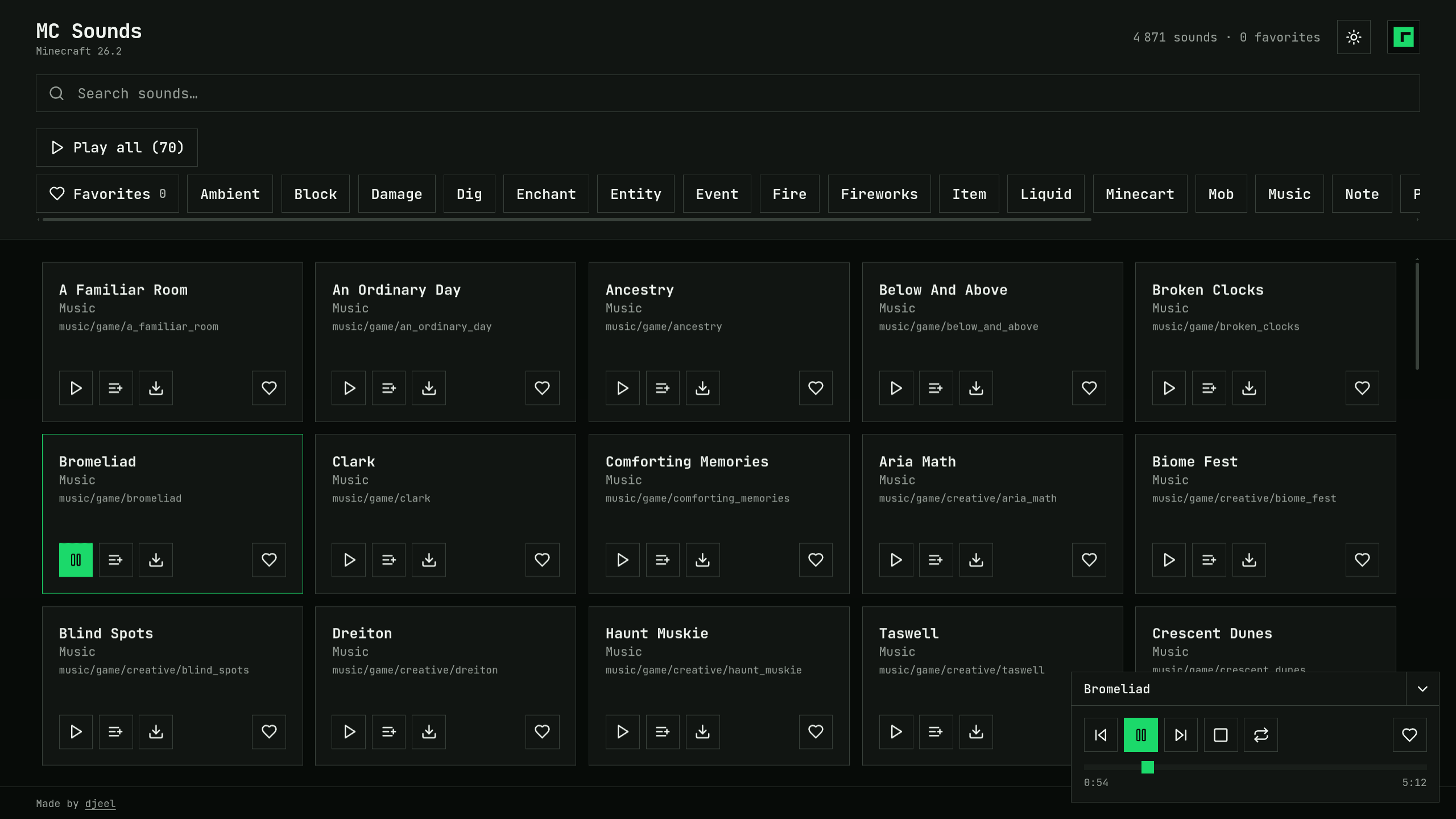Play Below And Above track
The image size is (1456, 819).
896,388
